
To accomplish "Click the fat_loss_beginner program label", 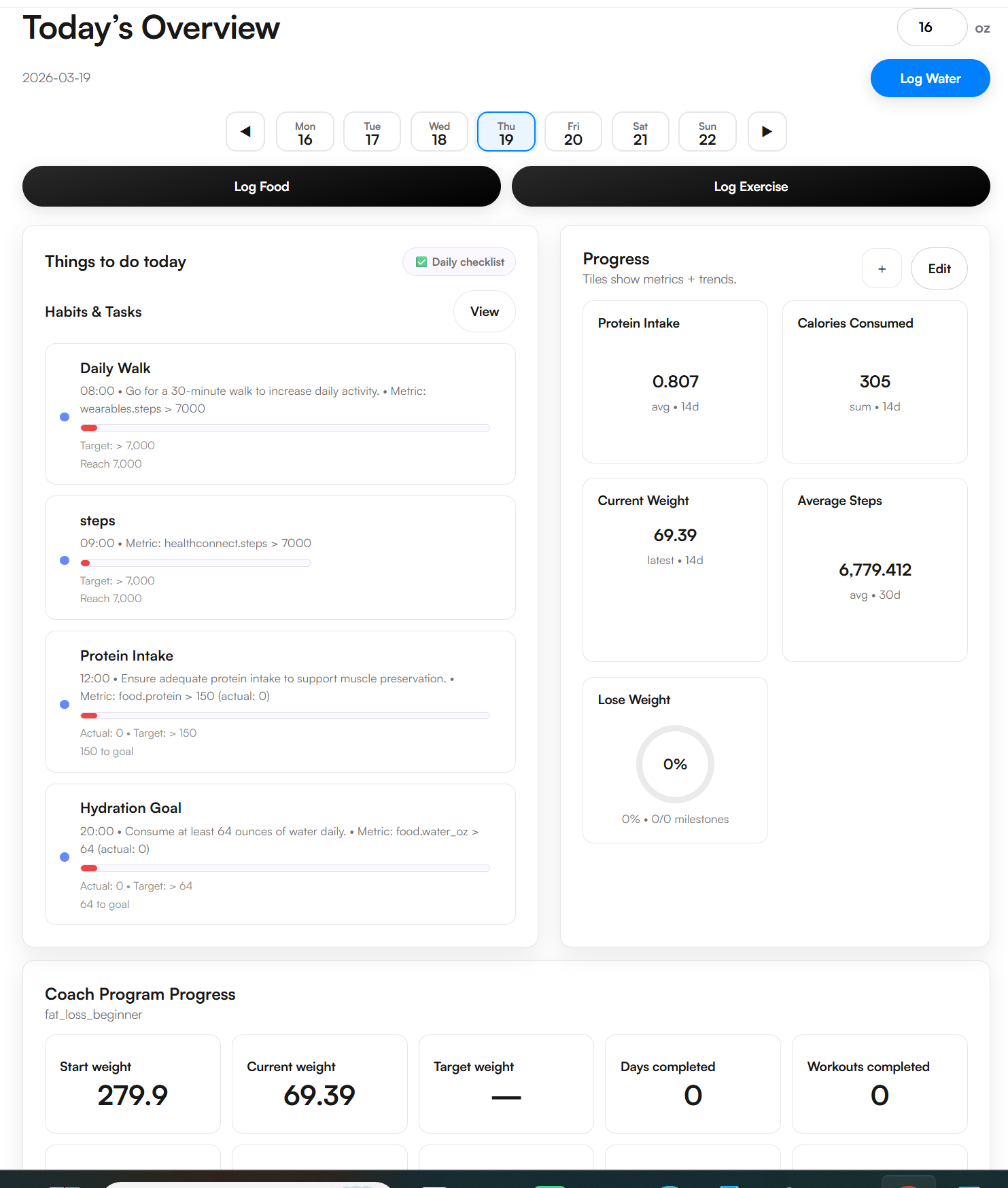I will coord(93,1015).
